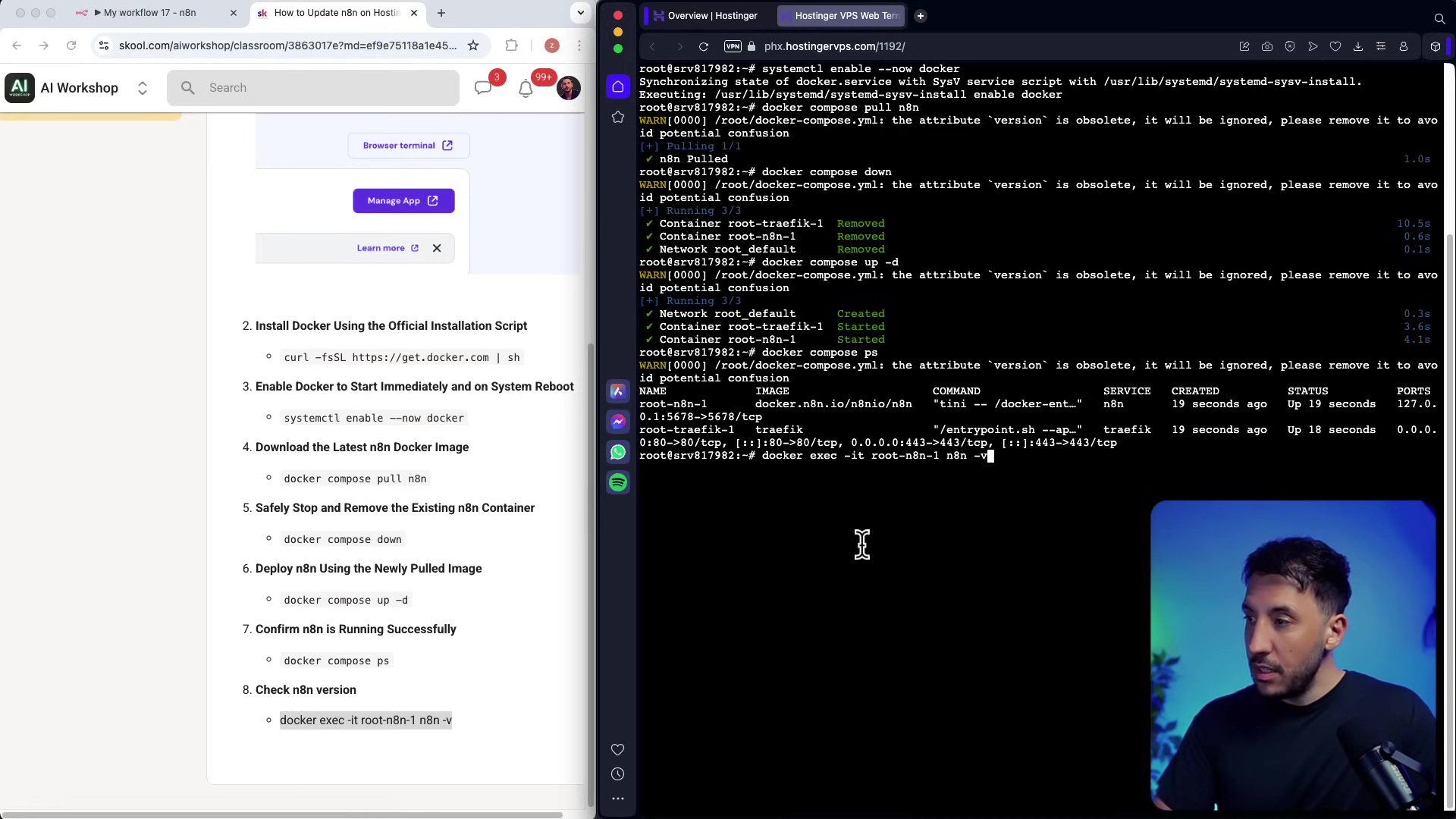Select the Hostinger VPS Web Terminal tab
The height and width of the screenshot is (819, 1456).
(x=840, y=15)
